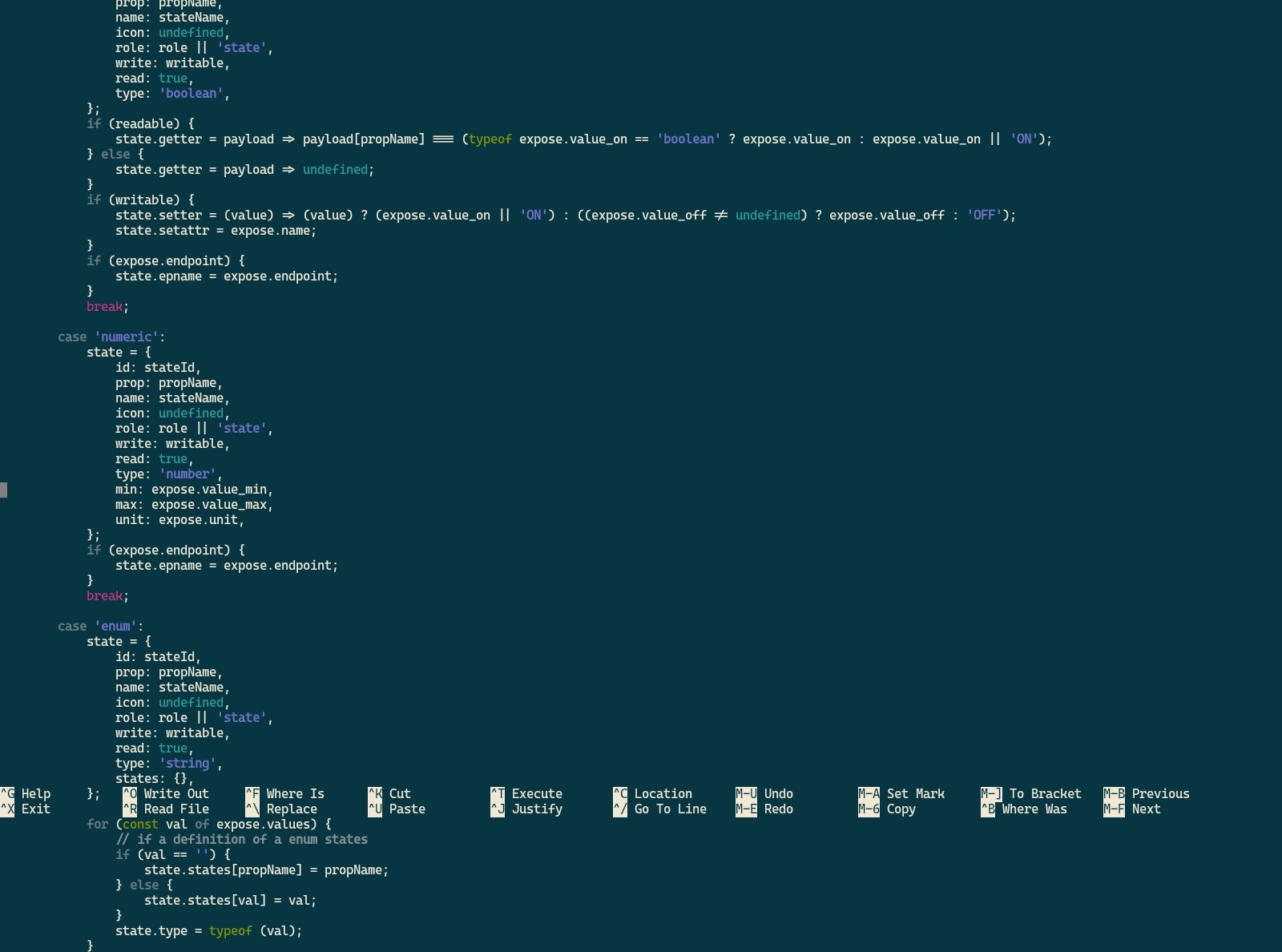Place cursor on "type: 'number'," line
The height and width of the screenshot is (952, 1282).
(x=169, y=474)
